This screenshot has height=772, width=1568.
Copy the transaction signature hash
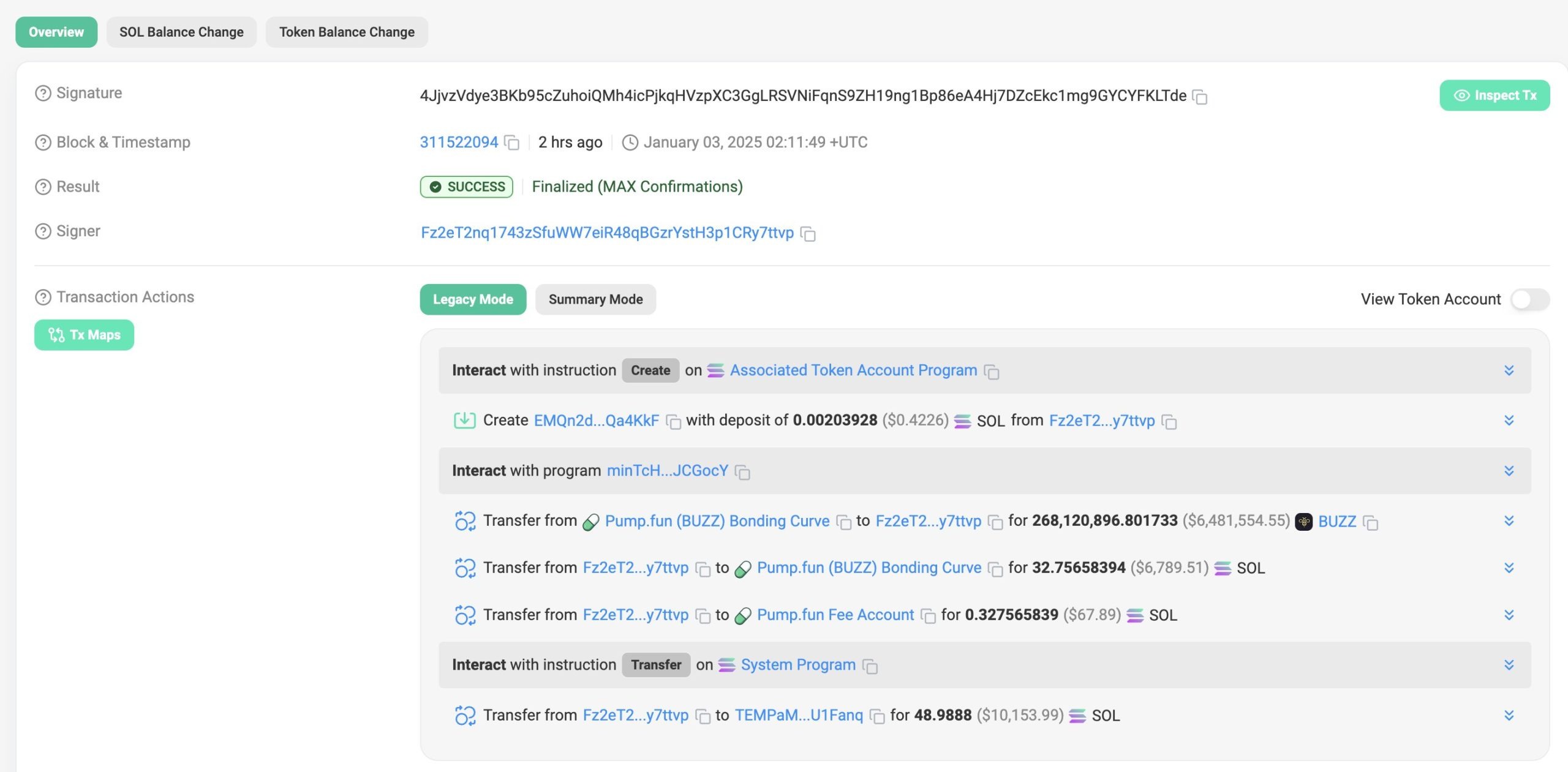pos(1200,96)
